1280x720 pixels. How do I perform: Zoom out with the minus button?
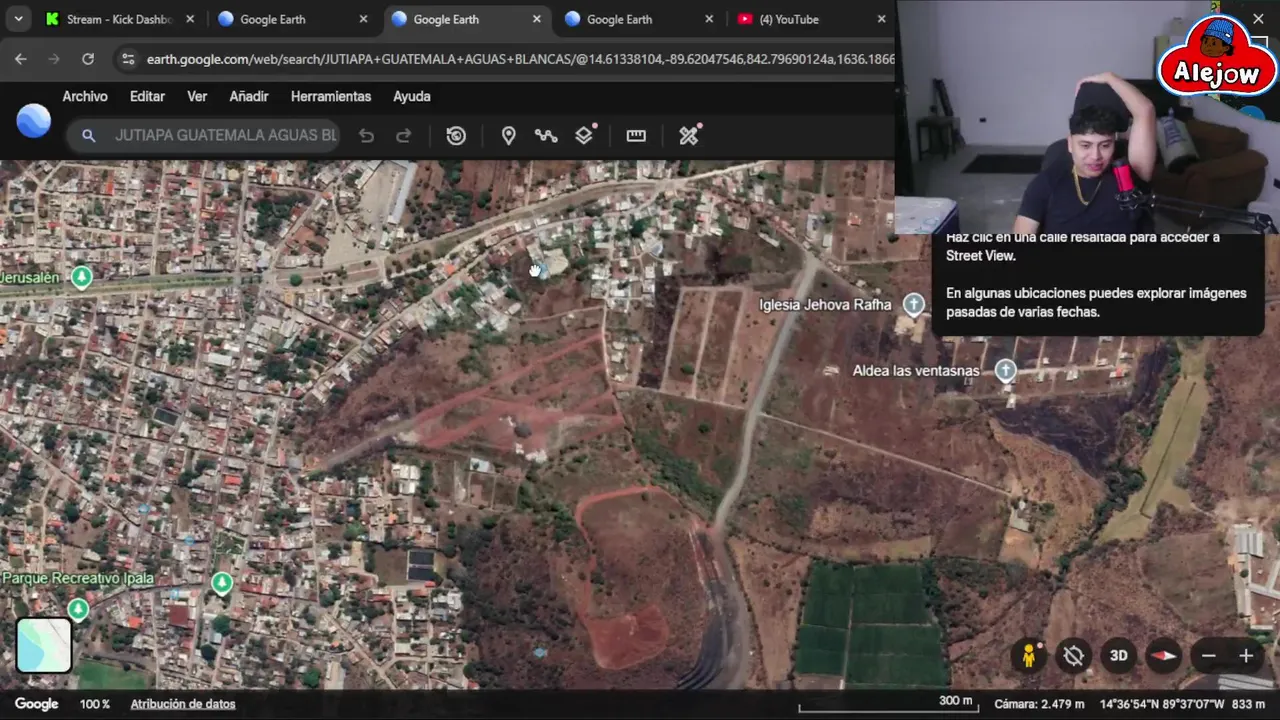tap(1209, 656)
